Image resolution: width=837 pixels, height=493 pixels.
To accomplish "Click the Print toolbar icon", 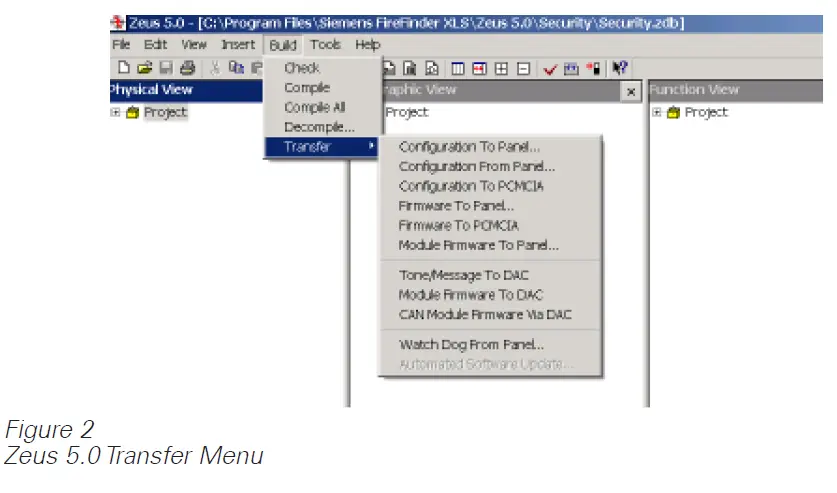I will 187,68.
